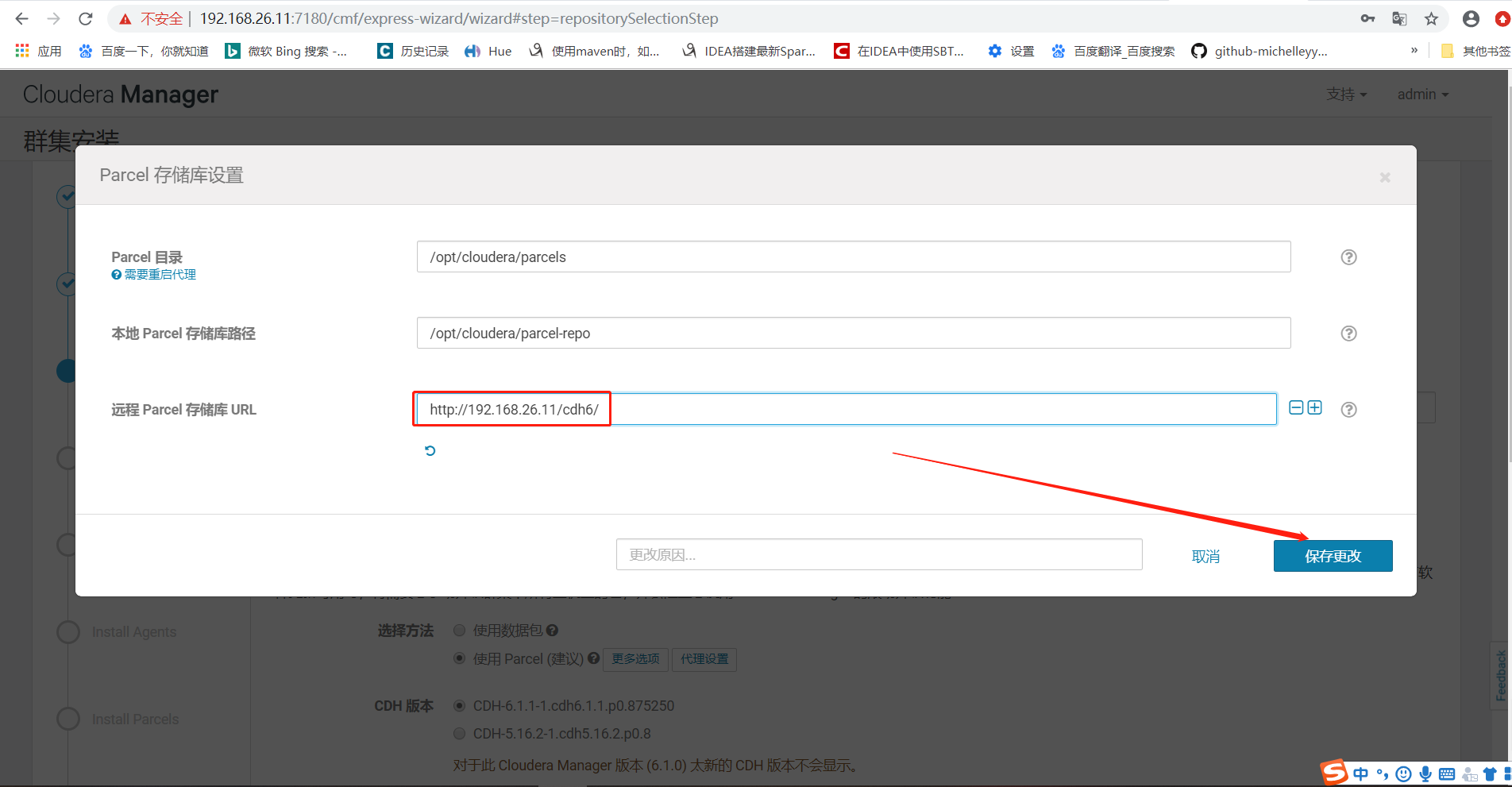Click the browser back arrow
The width and height of the screenshot is (1512, 787).
(21, 18)
